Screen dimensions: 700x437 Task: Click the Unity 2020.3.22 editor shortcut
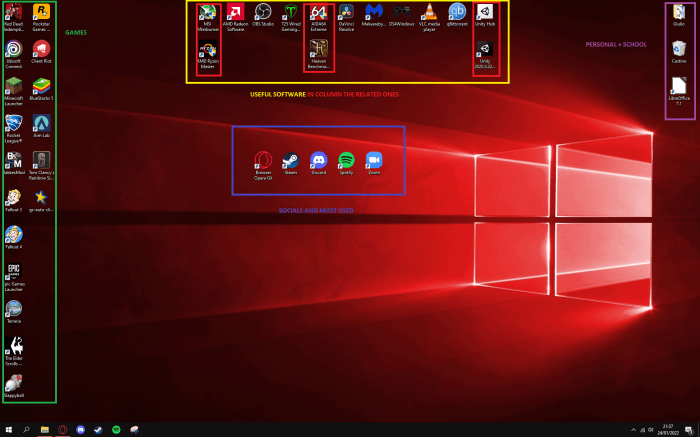[x=485, y=54]
